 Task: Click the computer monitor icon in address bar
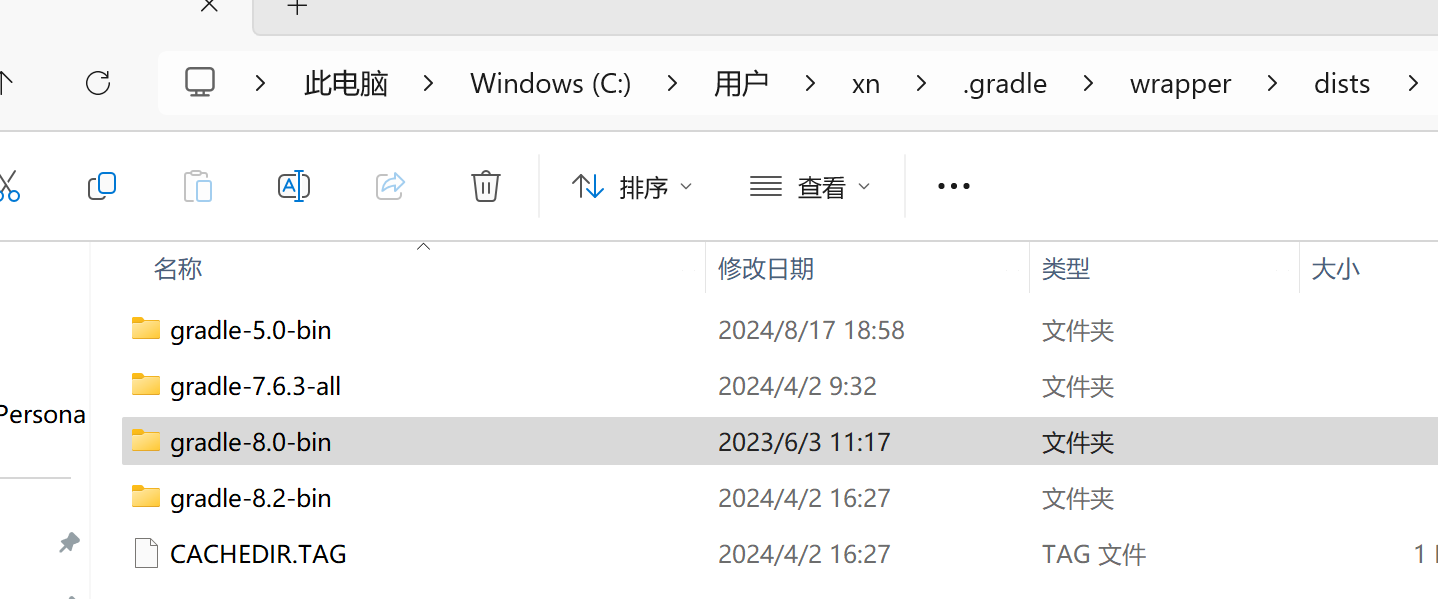tap(200, 83)
